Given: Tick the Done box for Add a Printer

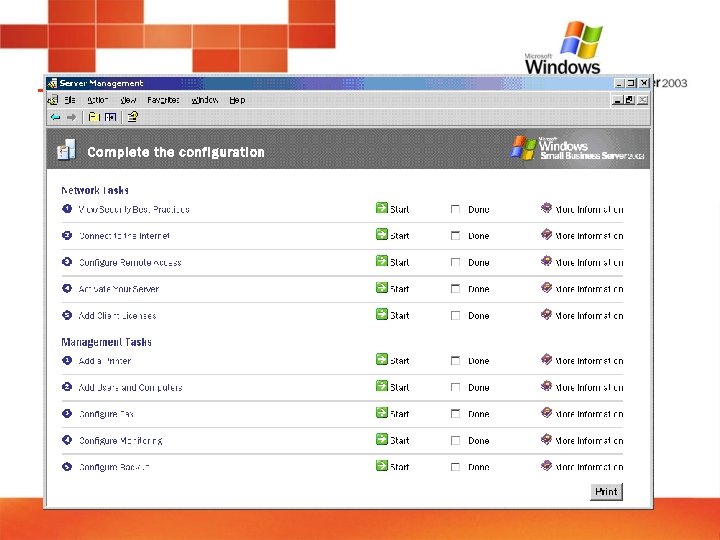Looking at the screenshot, I should tap(455, 361).
